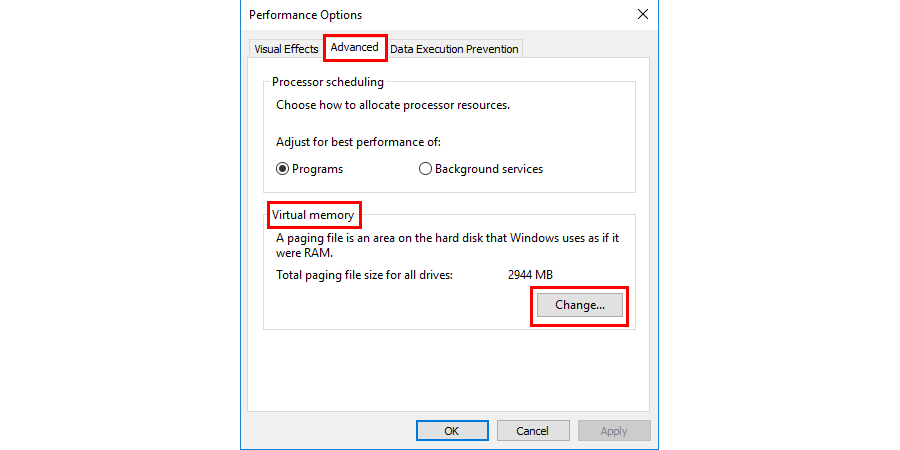Click the Performance Options title bar text
The image size is (900, 450).
pos(305,15)
